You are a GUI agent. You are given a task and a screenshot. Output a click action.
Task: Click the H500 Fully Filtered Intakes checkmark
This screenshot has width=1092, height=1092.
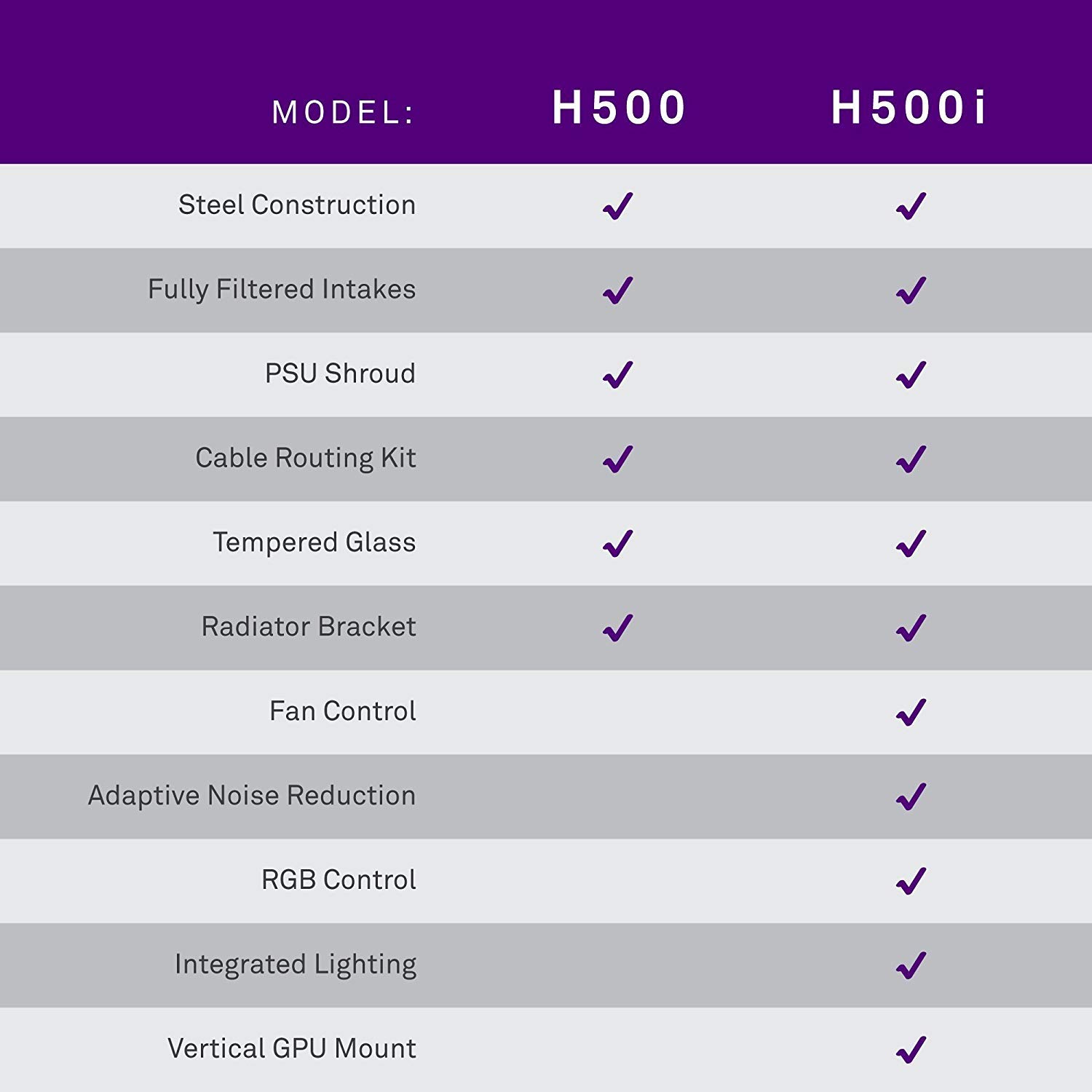pyautogui.click(x=618, y=290)
